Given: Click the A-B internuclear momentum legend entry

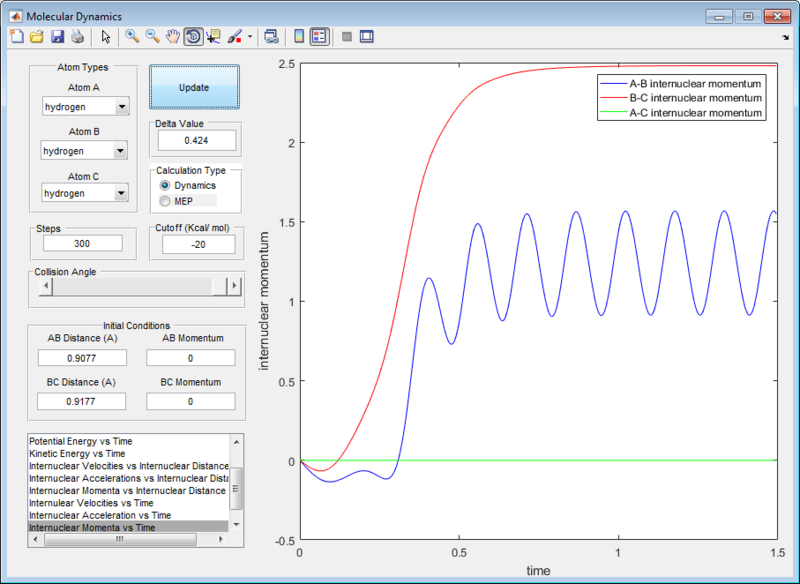Looking at the screenshot, I should (681, 84).
